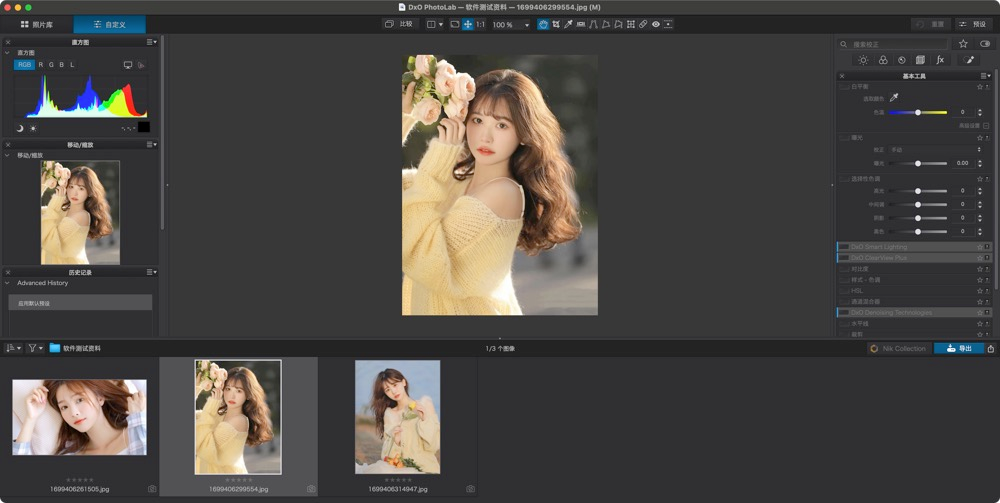Adjust the Exposure slider
The image size is (1000, 503).
point(918,163)
